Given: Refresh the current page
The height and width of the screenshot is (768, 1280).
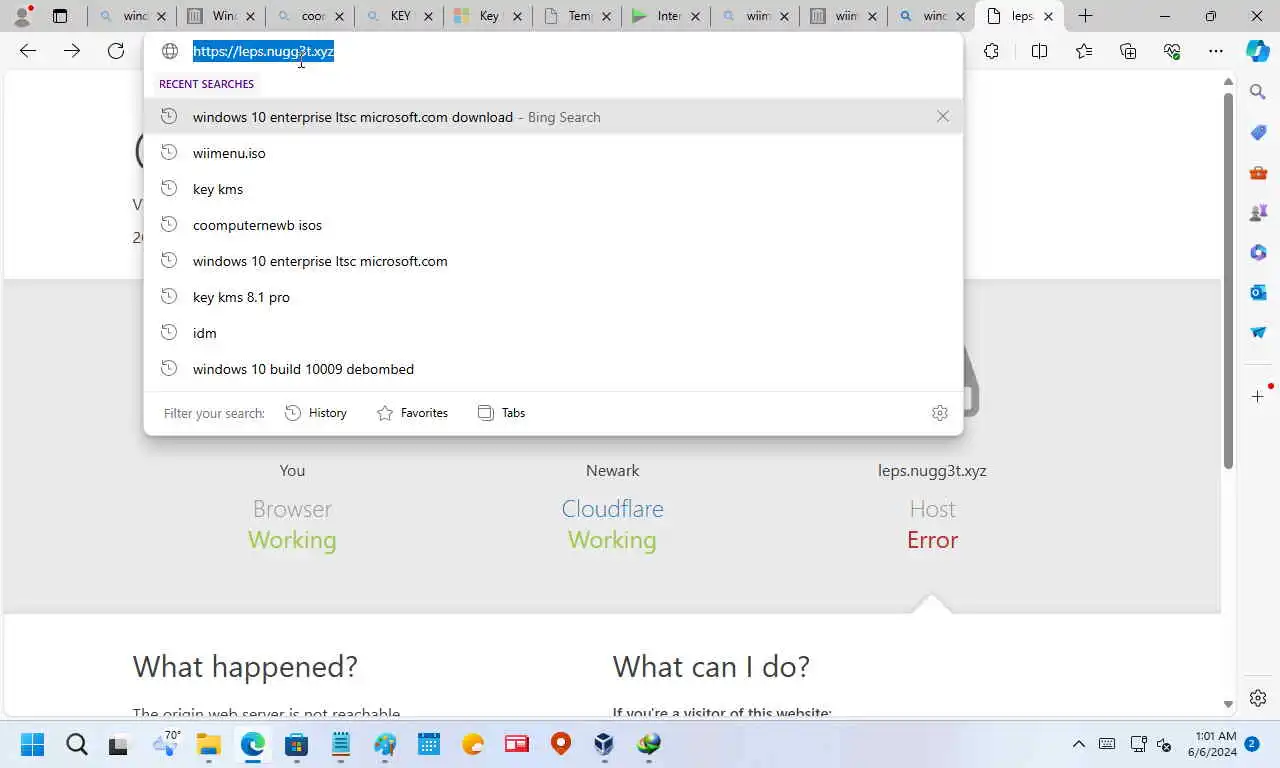Looking at the screenshot, I should (116, 51).
